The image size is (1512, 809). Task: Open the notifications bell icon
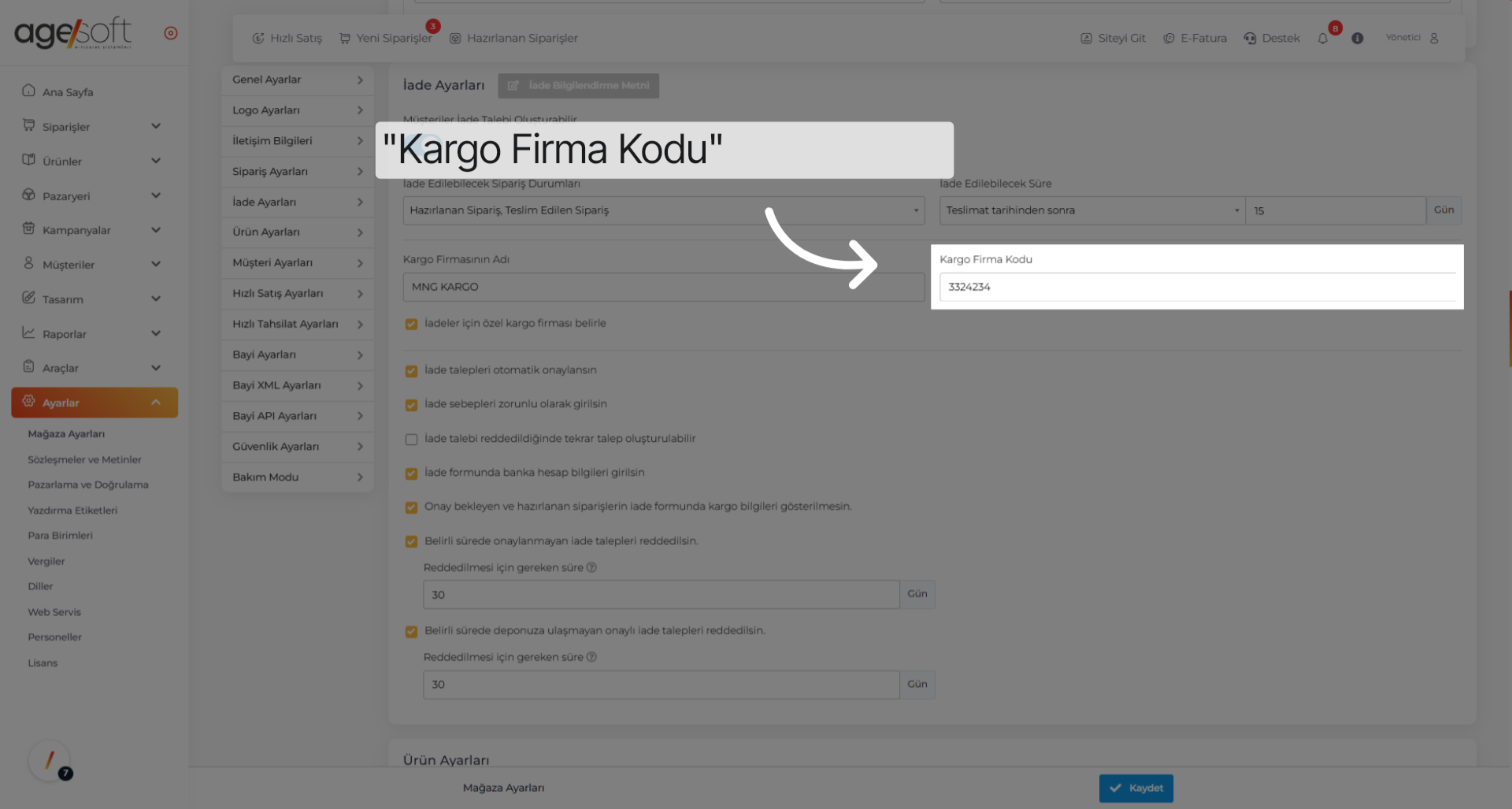click(1323, 38)
